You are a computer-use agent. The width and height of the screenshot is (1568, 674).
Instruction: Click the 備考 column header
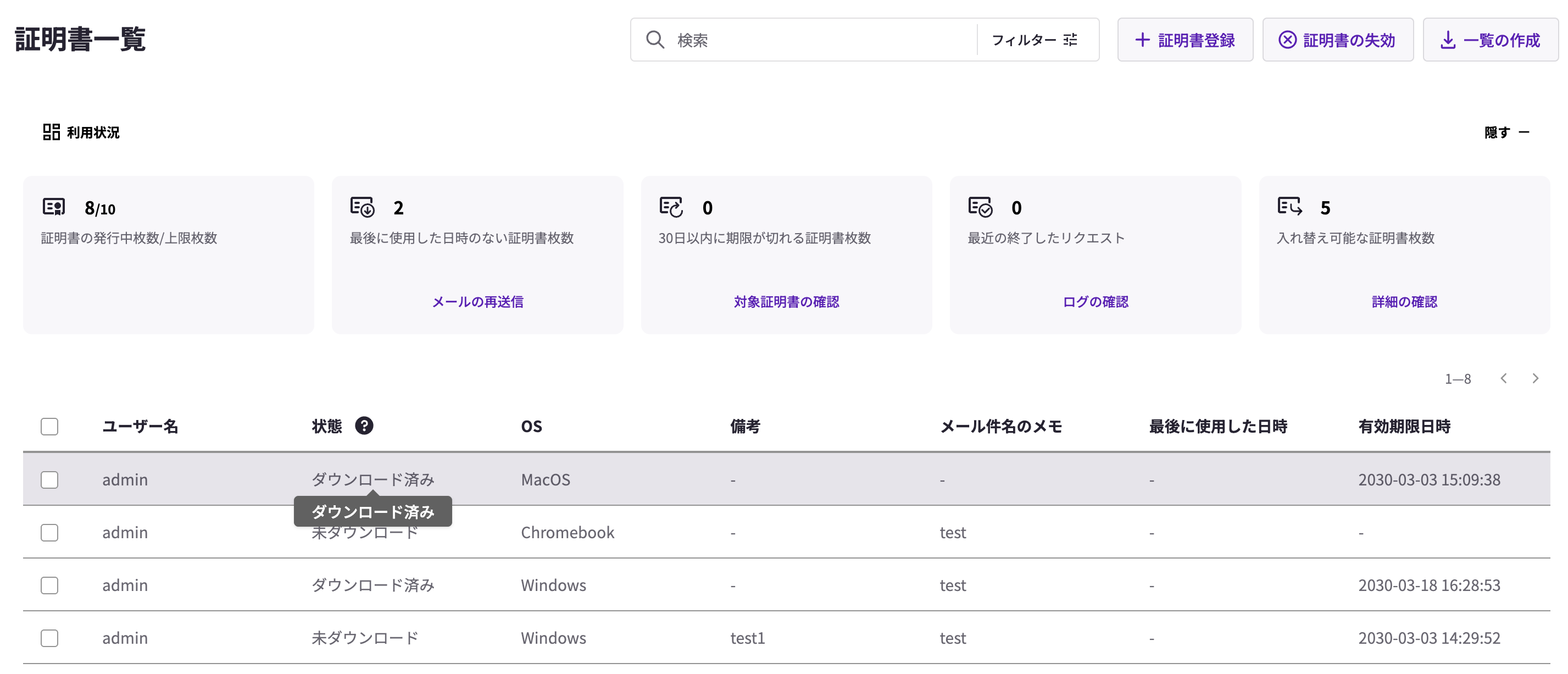pyautogui.click(x=745, y=426)
